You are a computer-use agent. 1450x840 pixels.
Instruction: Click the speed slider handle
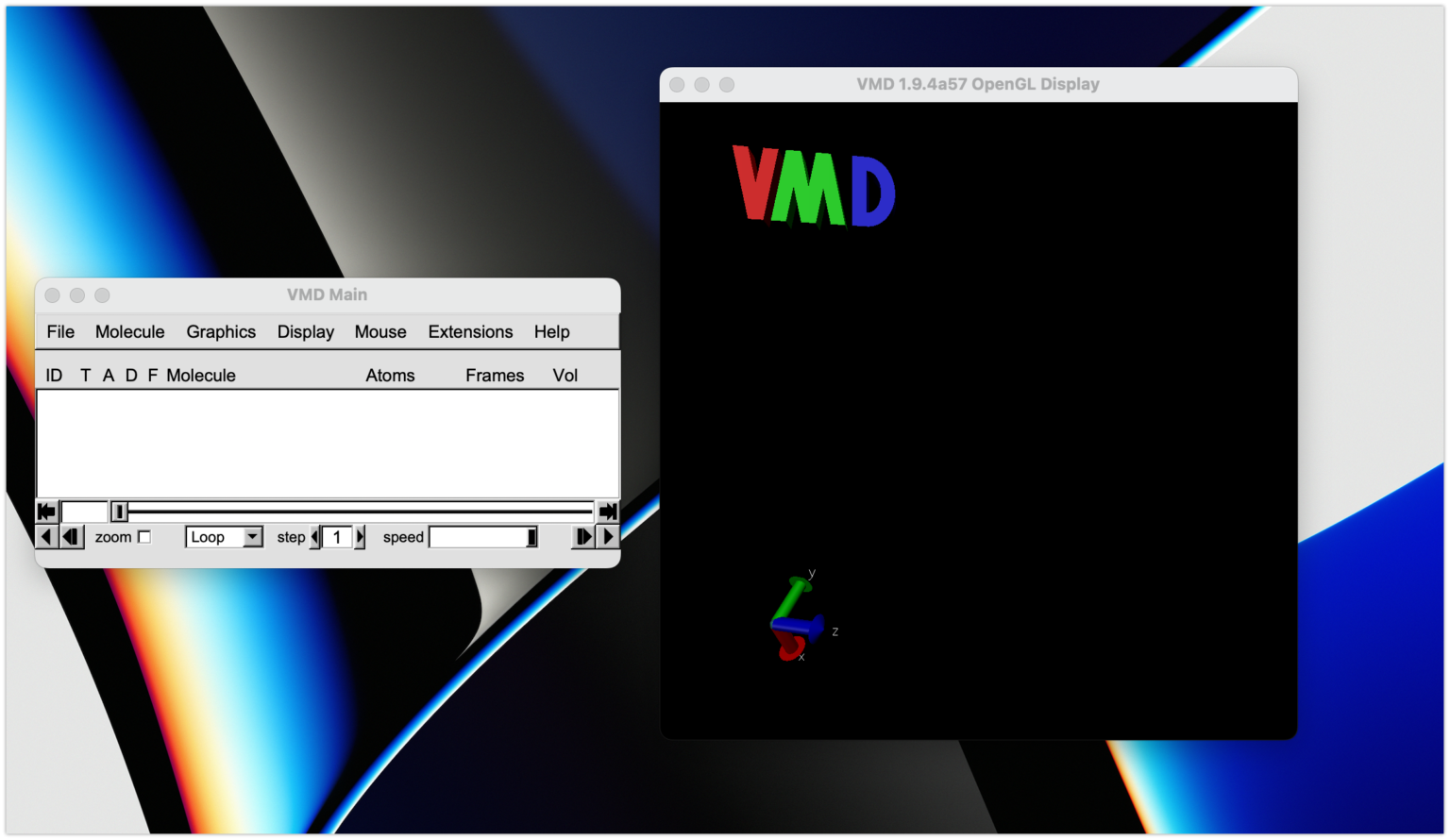pos(531,536)
